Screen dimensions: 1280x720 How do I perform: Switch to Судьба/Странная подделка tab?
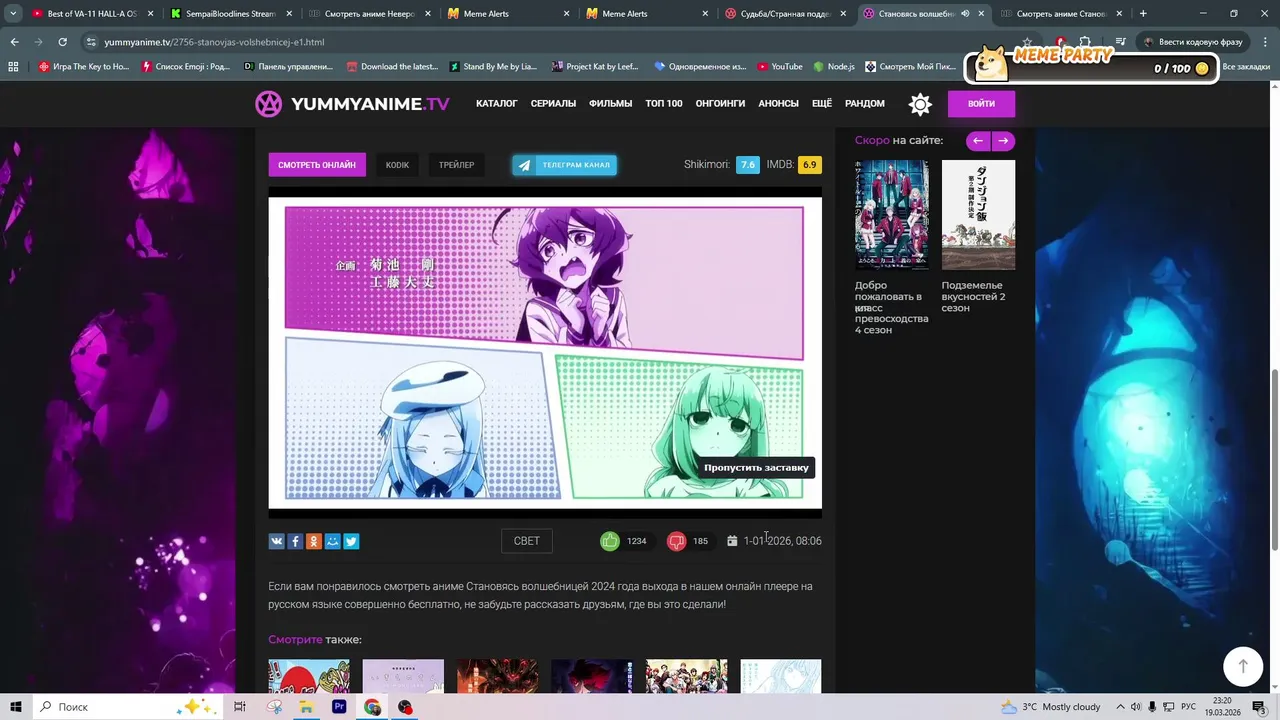pyautogui.click(x=783, y=14)
